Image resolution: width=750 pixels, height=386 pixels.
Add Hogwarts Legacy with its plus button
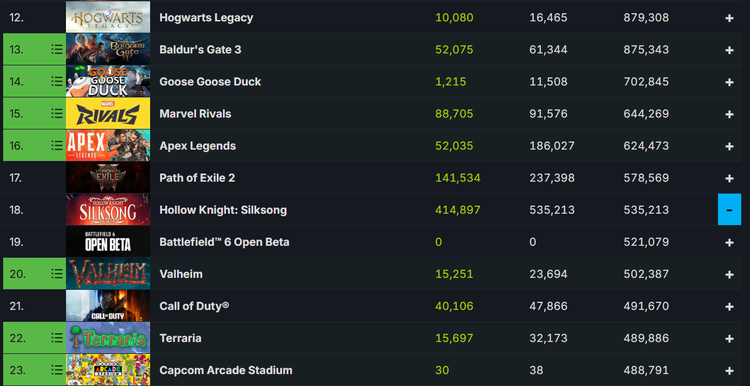click(729, 18)
